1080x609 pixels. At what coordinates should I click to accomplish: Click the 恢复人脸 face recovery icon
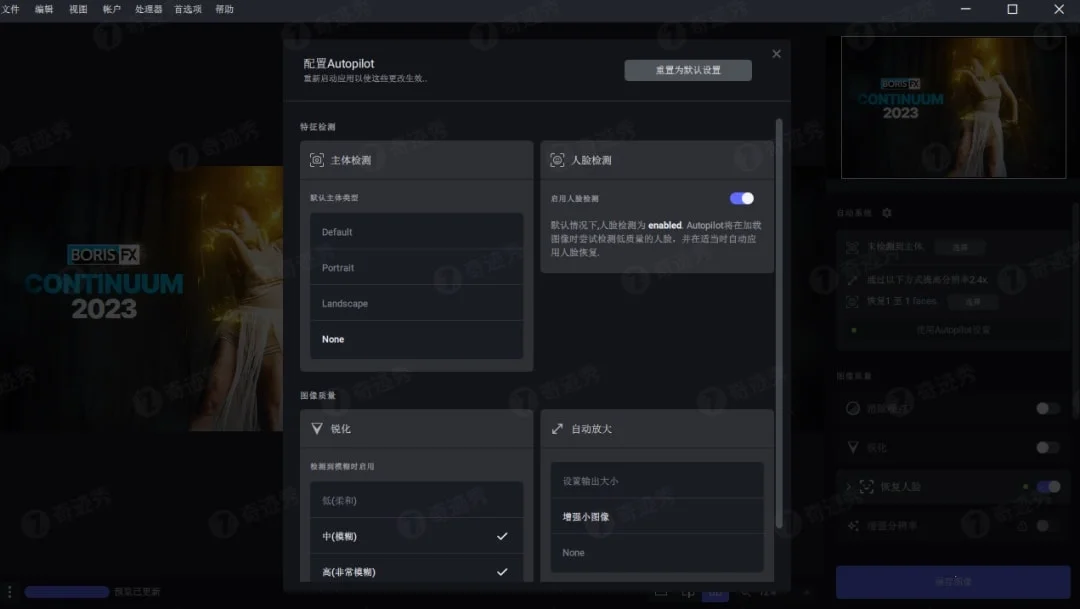point(866,485)
